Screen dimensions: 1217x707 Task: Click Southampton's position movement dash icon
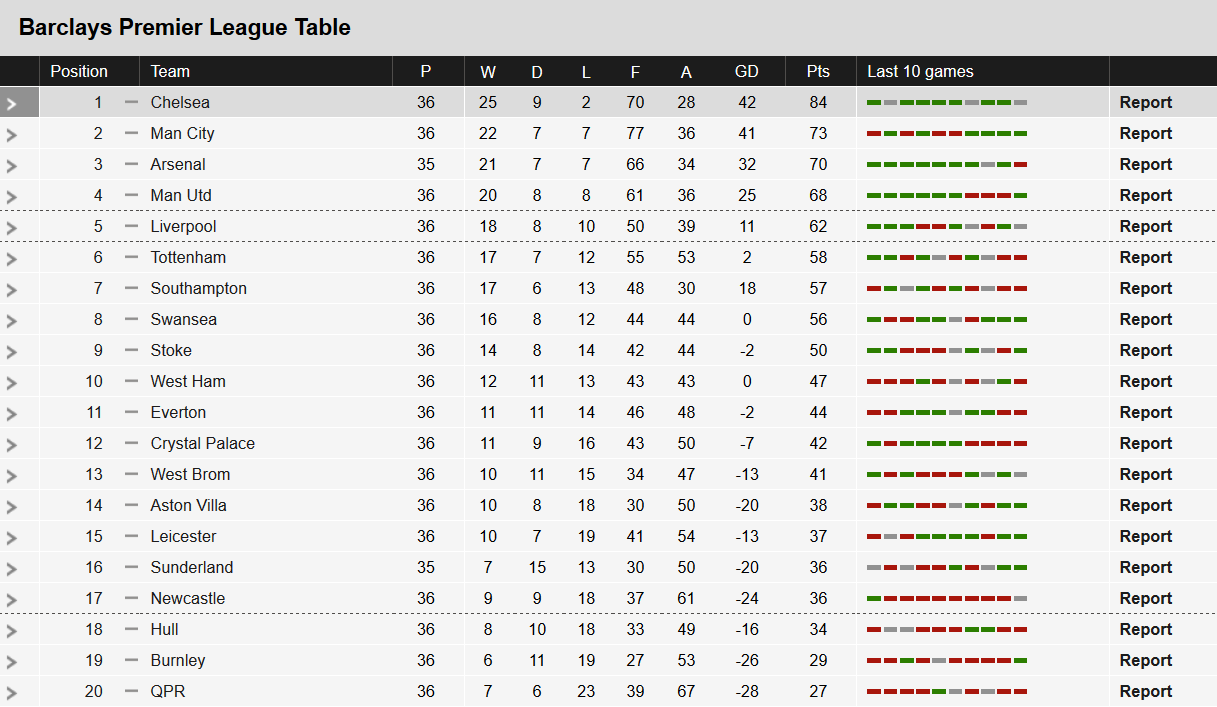click(x=131, y=288)
